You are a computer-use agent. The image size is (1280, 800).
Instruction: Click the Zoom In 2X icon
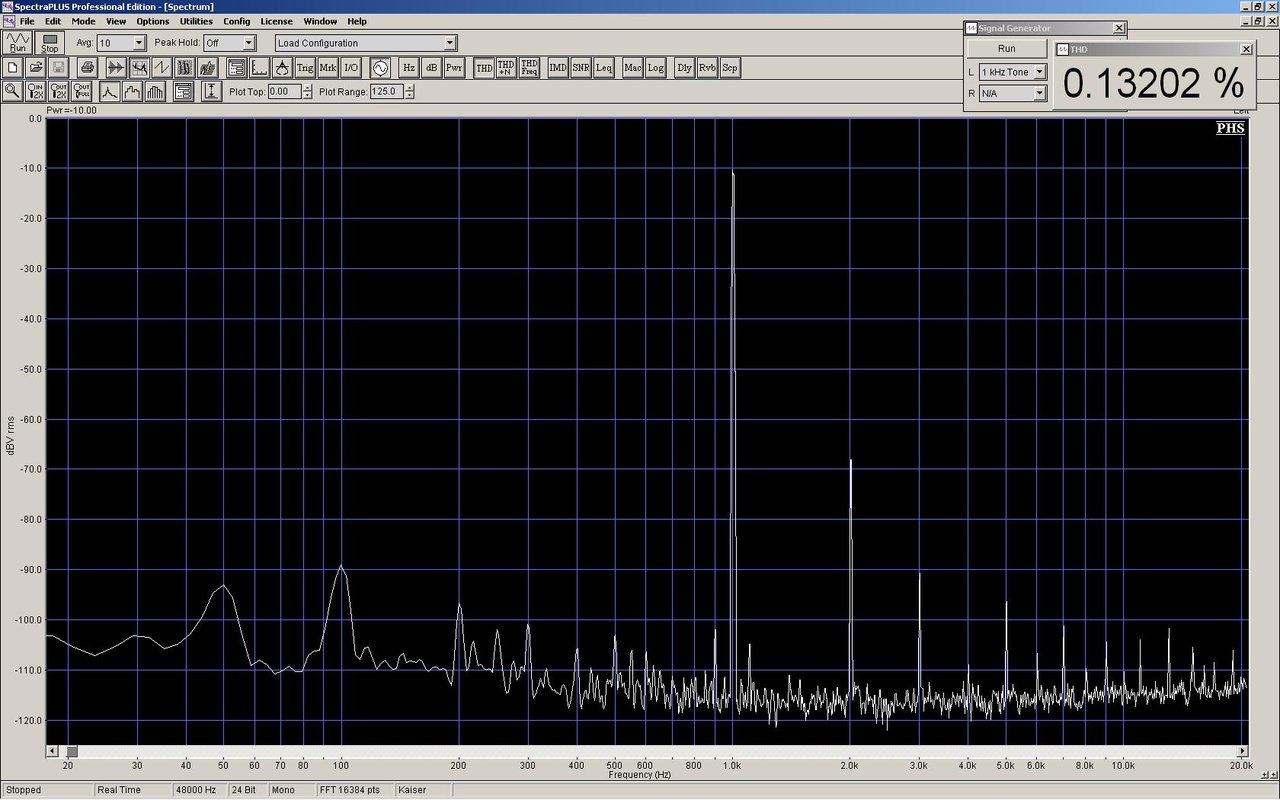tap(36, 91)
